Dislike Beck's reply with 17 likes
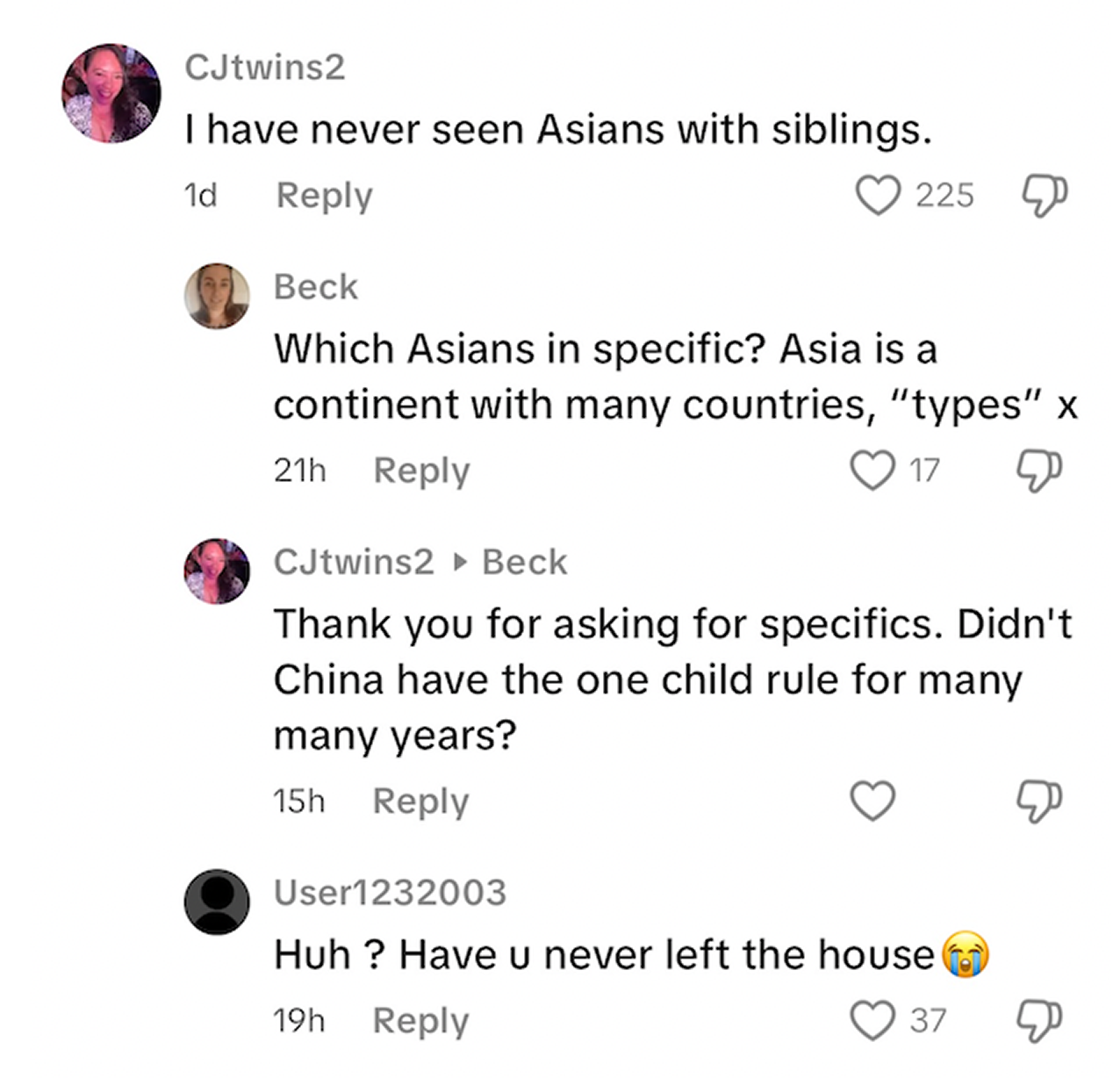 1039,471
